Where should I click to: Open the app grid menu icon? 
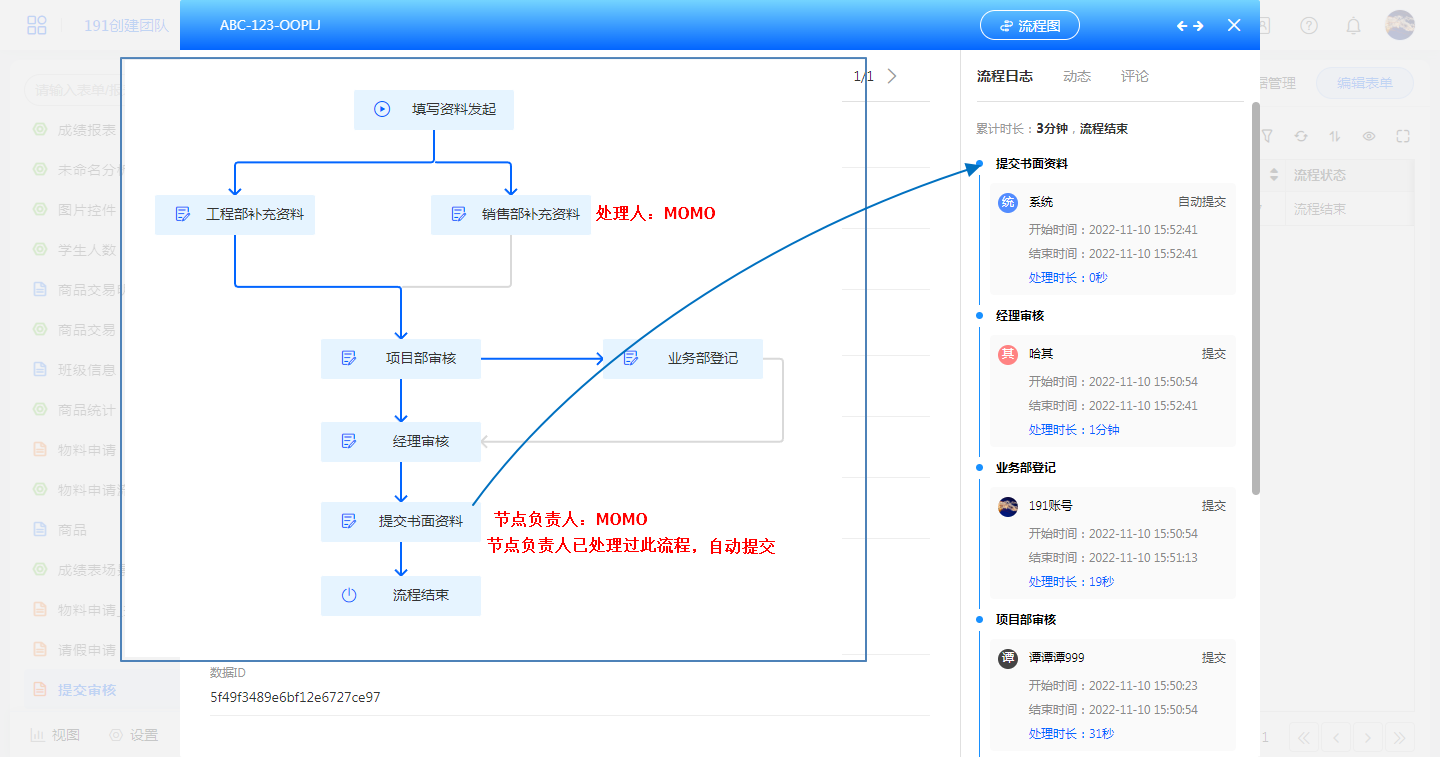pyautogui.click(x=37, y=26)
